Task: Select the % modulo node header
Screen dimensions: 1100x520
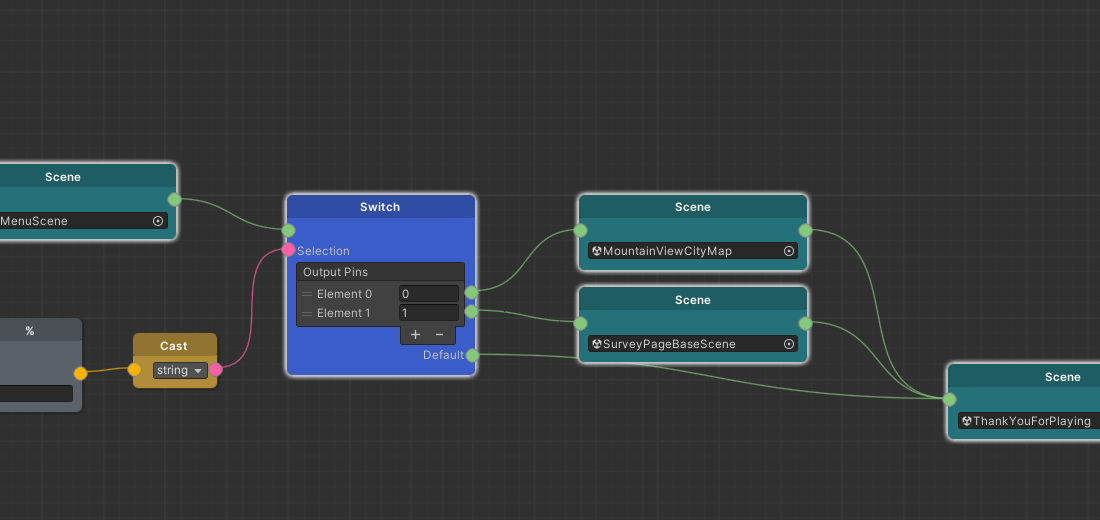Action: (39, 331)
